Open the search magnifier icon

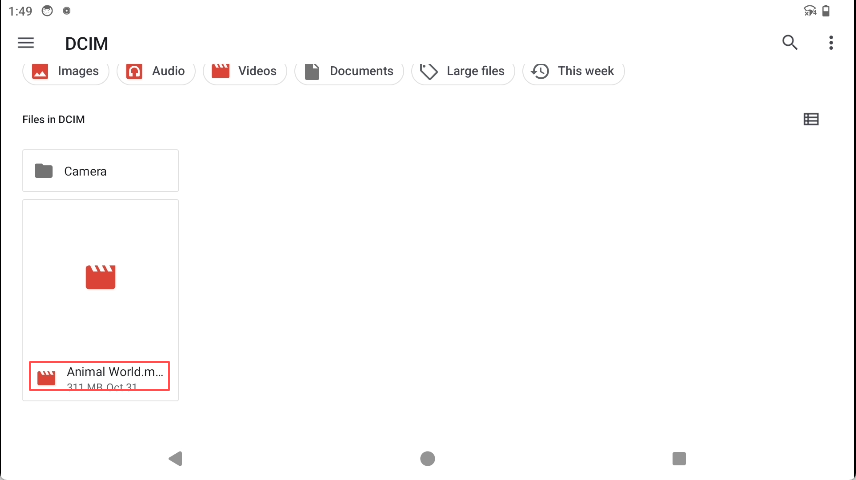click(x=789, y=43)
